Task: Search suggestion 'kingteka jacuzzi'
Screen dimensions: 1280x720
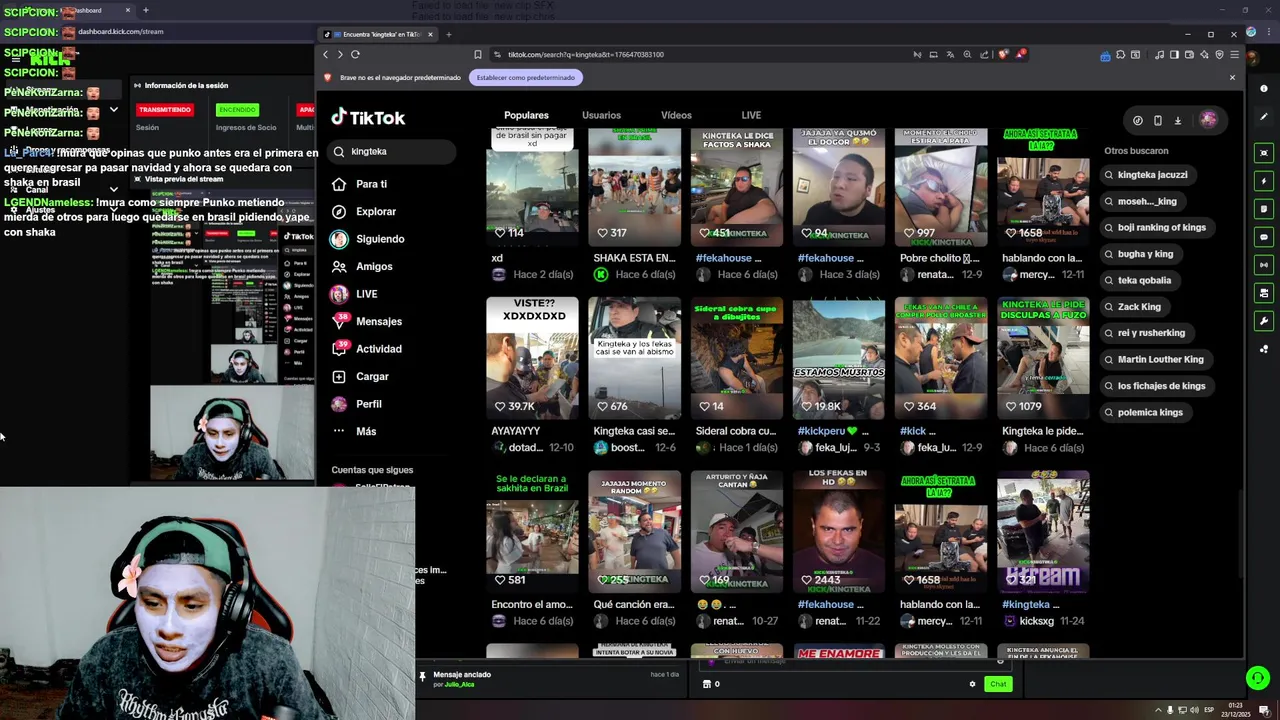Action: [1147, 175]
